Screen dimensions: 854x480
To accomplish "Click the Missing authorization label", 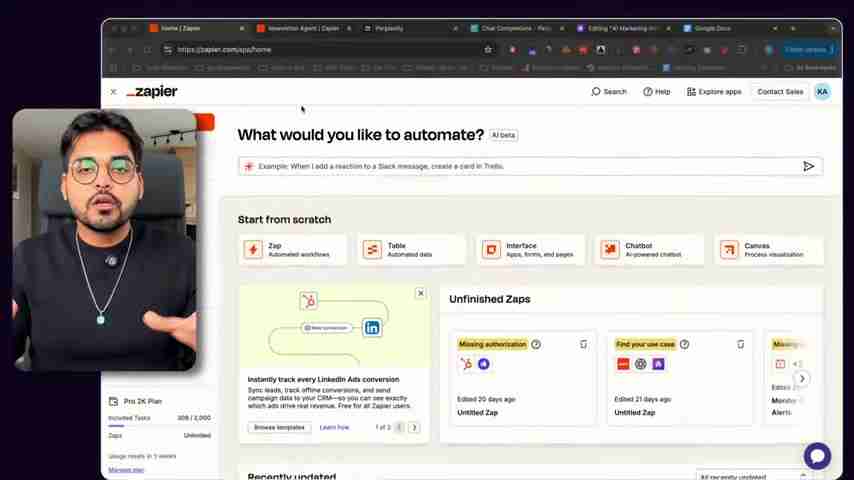I will pyautogui.click(x=492, y=344).
